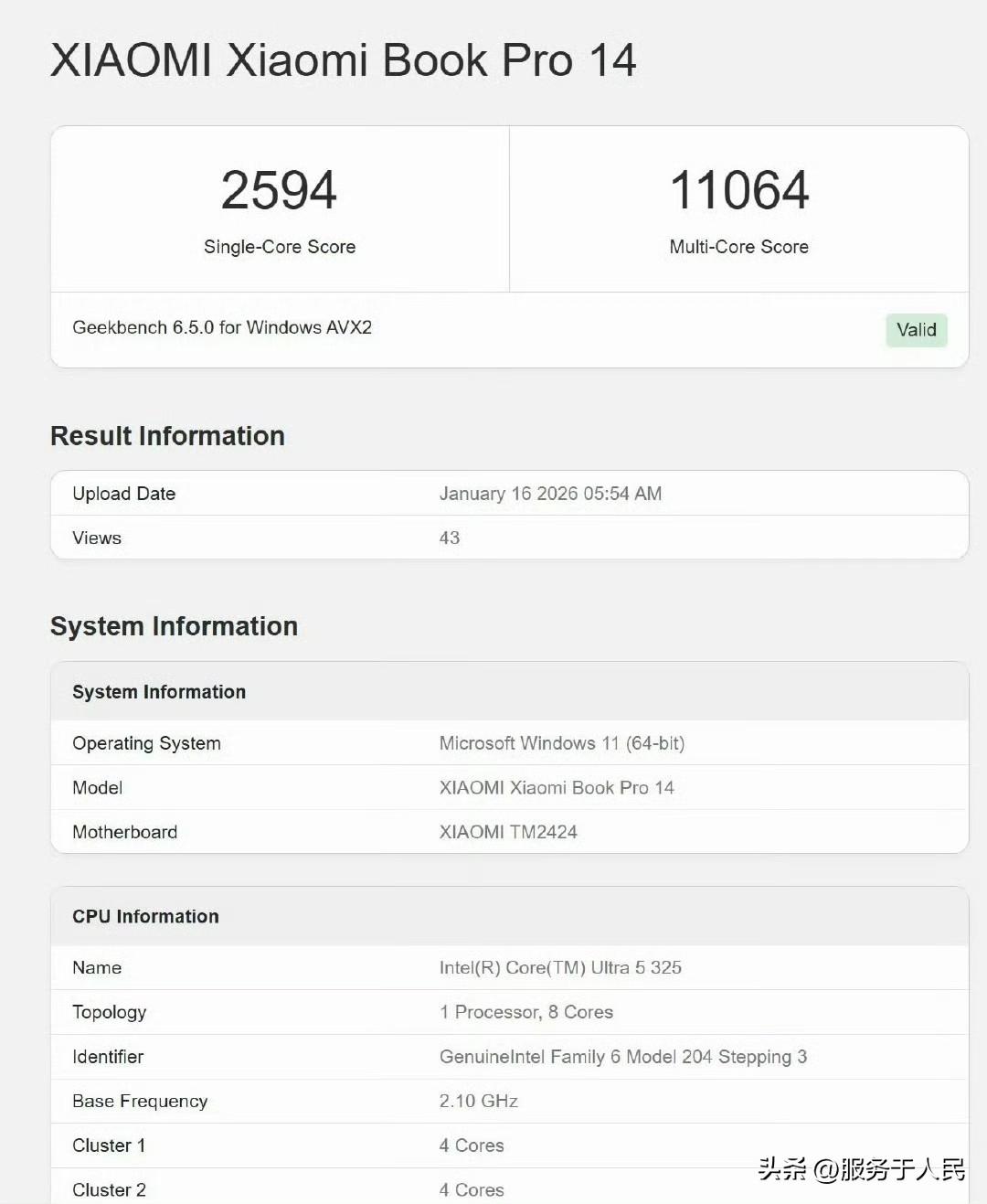Viewport: 987px width, 1204px height.
Task: Click the Identifier label
Action: [x=108, y=1057]
